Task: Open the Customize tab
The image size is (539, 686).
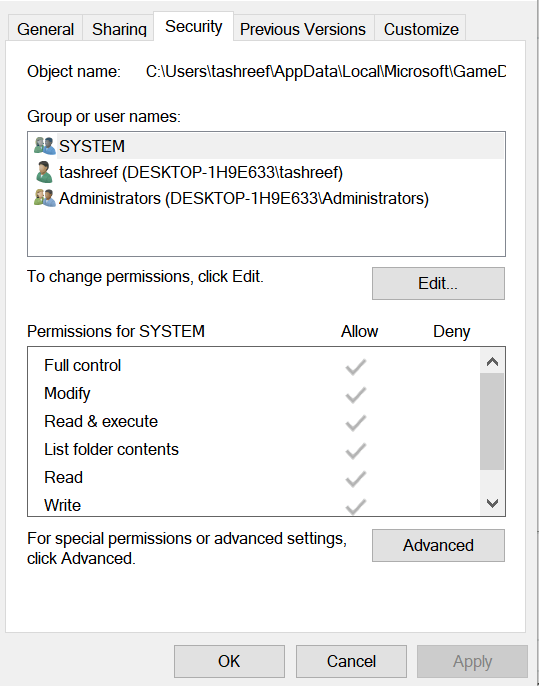Action: pyautogui.click(x=421, y=29)
